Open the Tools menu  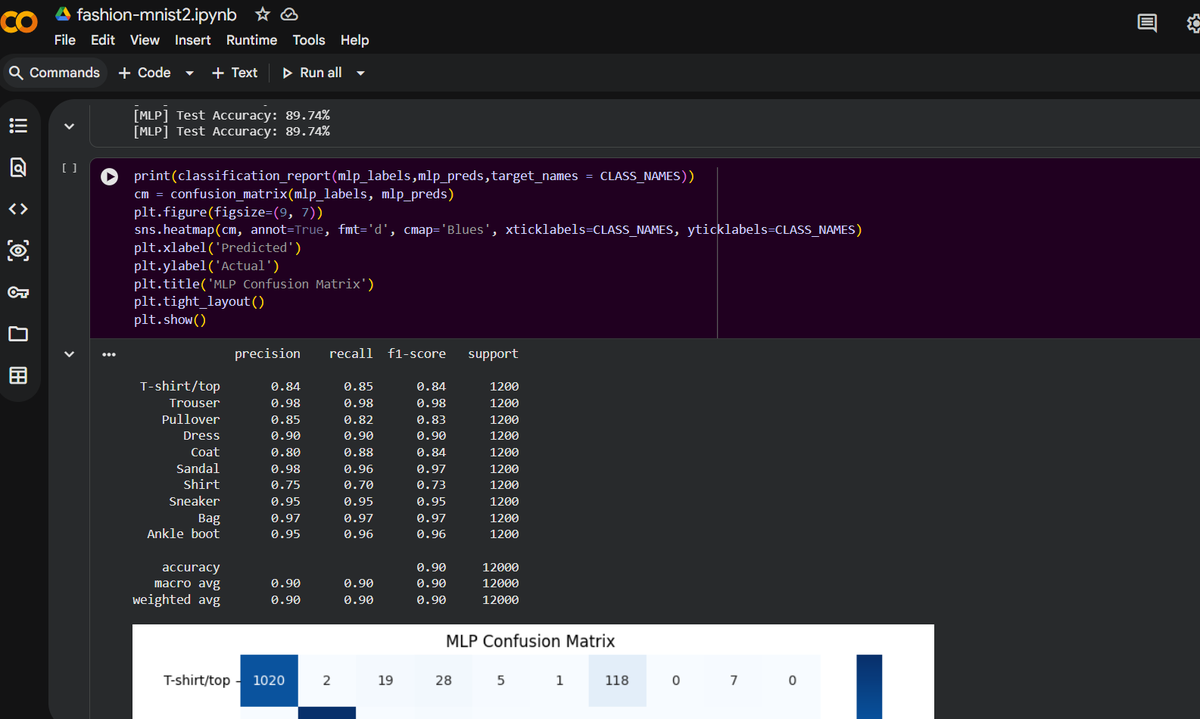(x=309, y=40)
